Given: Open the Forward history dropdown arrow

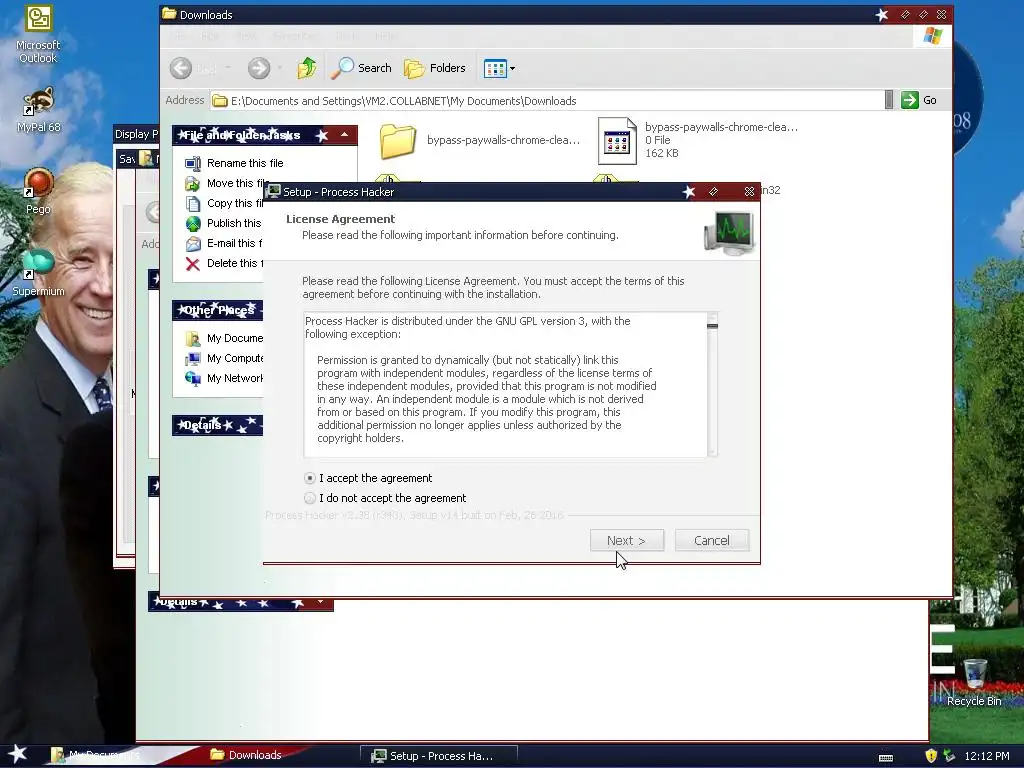Looking at the screenshot, I should click(280, 68).
